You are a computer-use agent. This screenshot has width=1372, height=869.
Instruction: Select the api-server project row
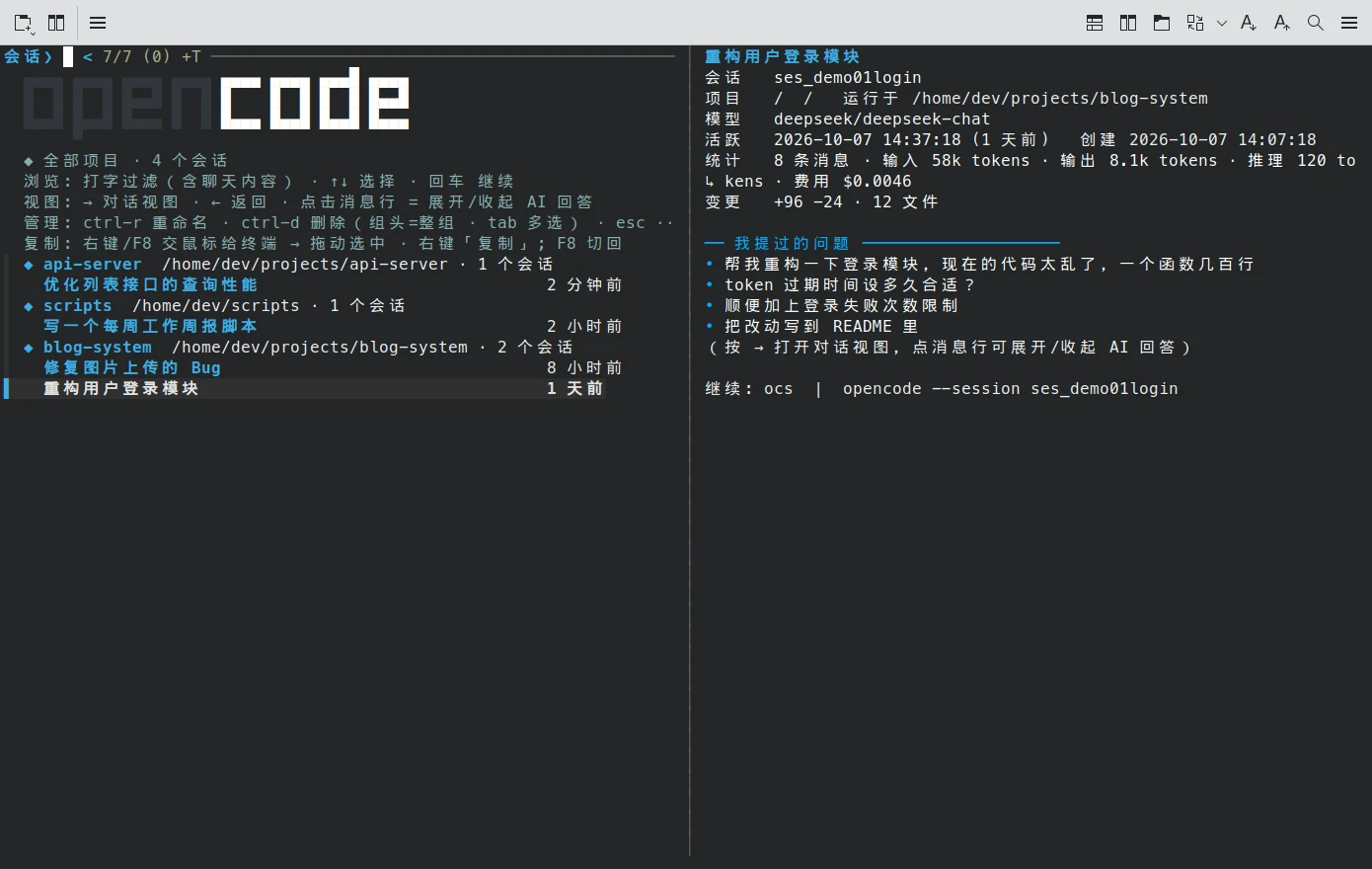(x=288, y=264)
